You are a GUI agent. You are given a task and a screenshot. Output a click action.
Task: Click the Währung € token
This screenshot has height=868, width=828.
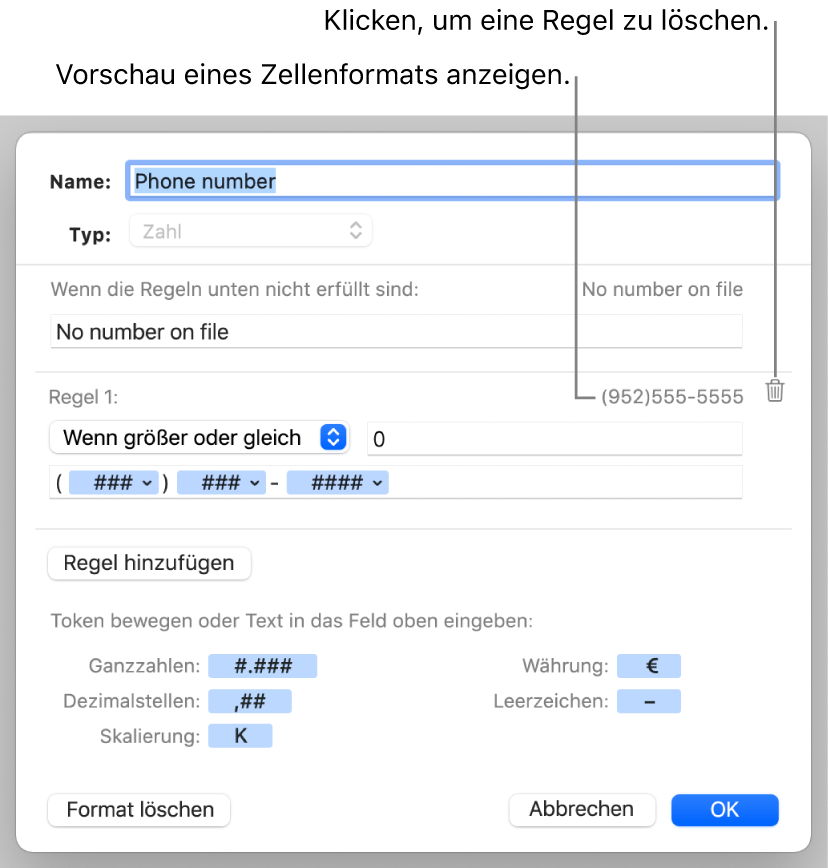pos(649,667)
